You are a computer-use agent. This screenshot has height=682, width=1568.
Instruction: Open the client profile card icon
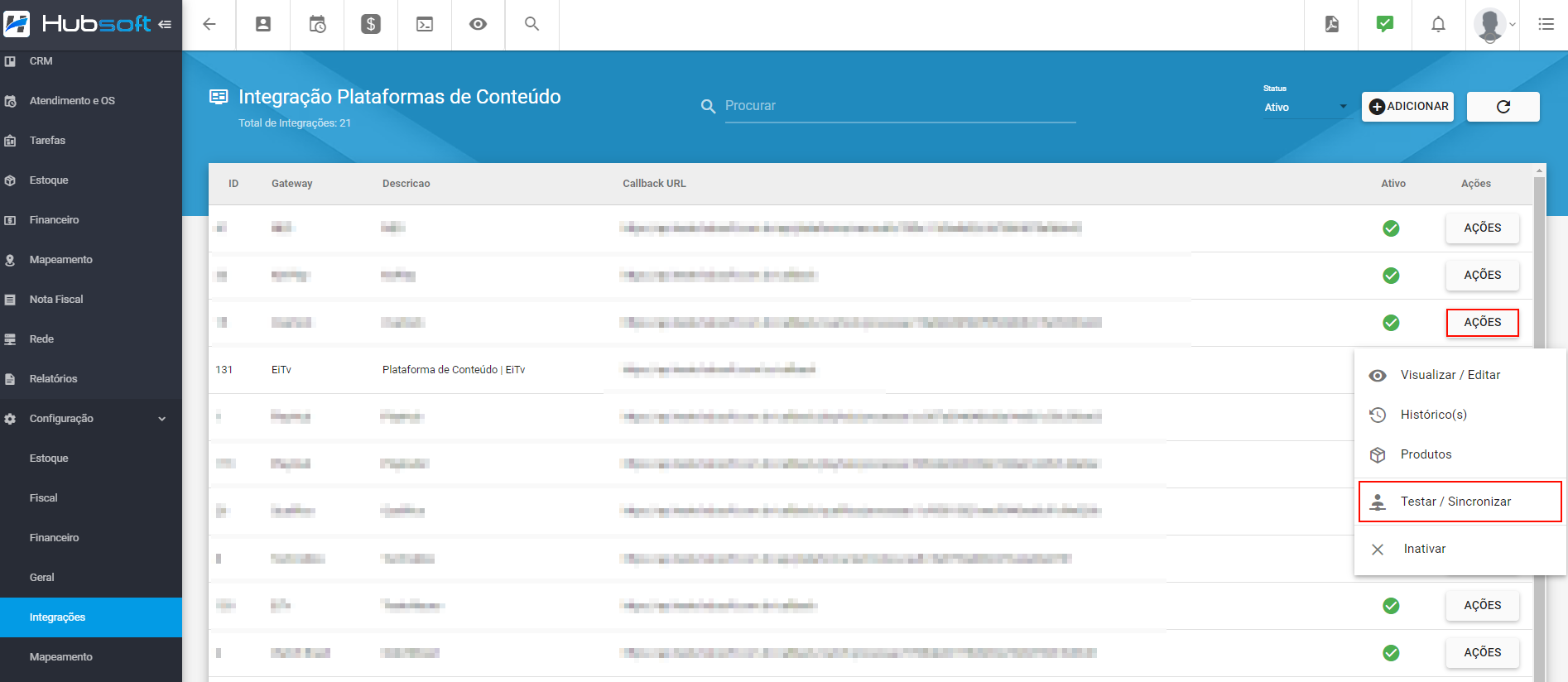coord(263,24)
